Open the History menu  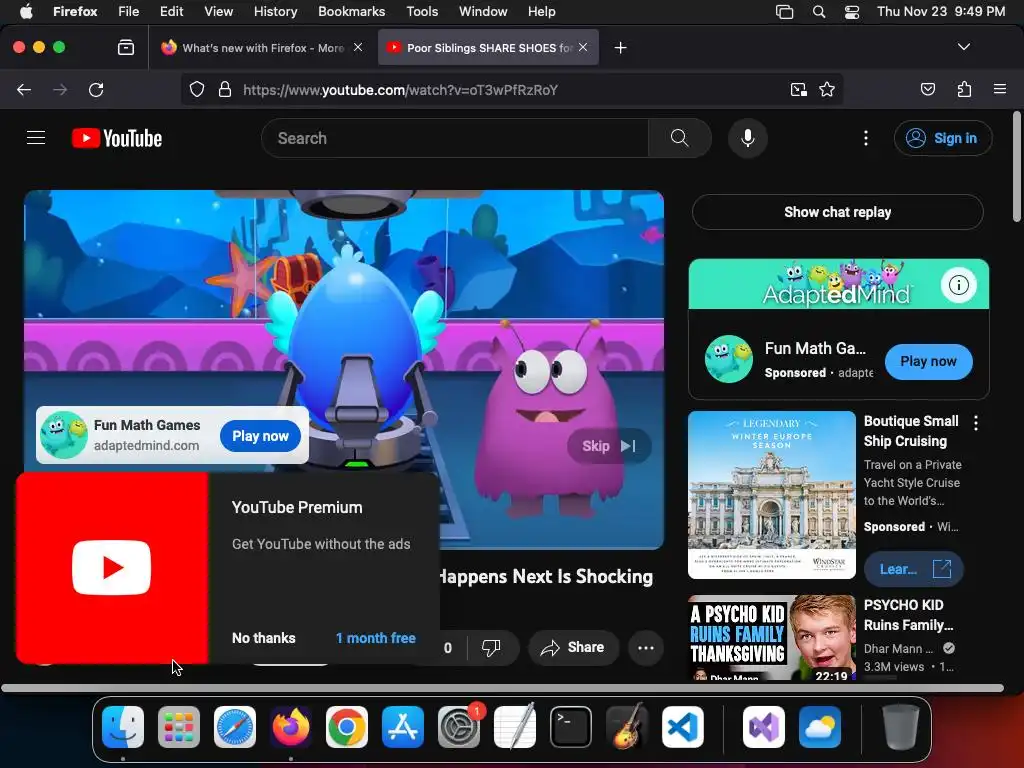pos(275,11)
